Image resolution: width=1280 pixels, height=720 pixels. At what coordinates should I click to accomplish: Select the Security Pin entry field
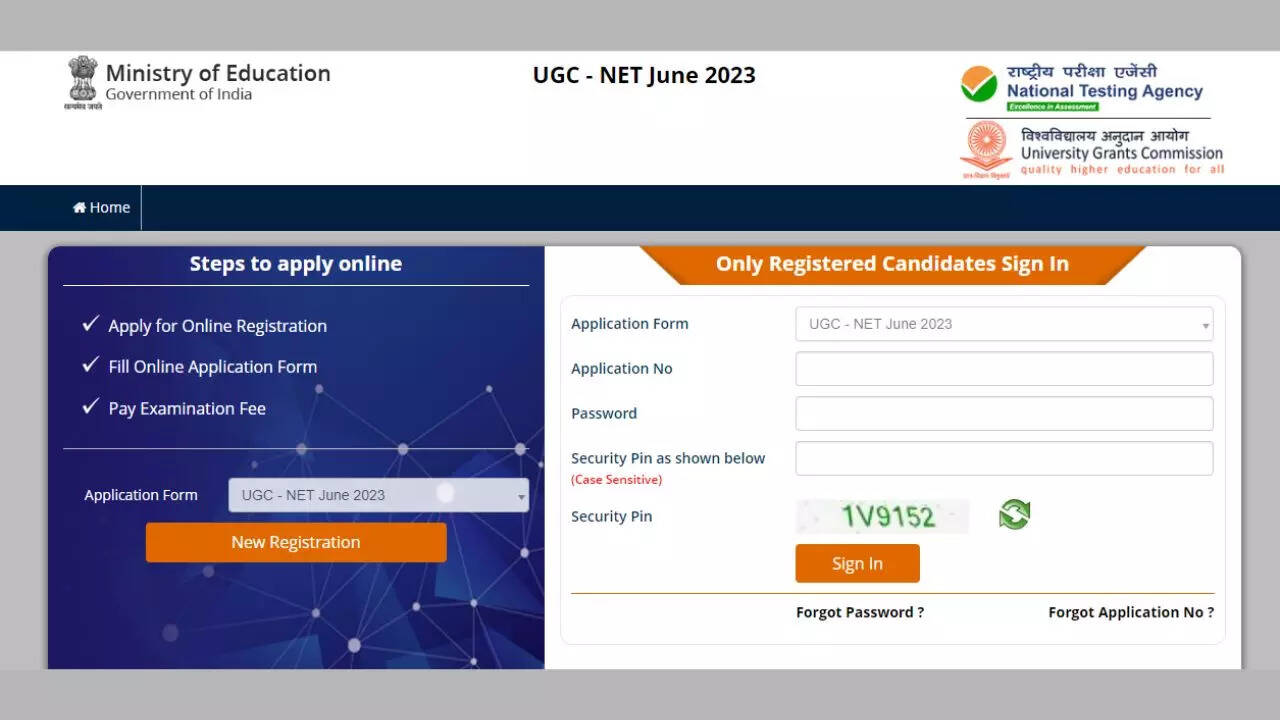[1004, 459]
